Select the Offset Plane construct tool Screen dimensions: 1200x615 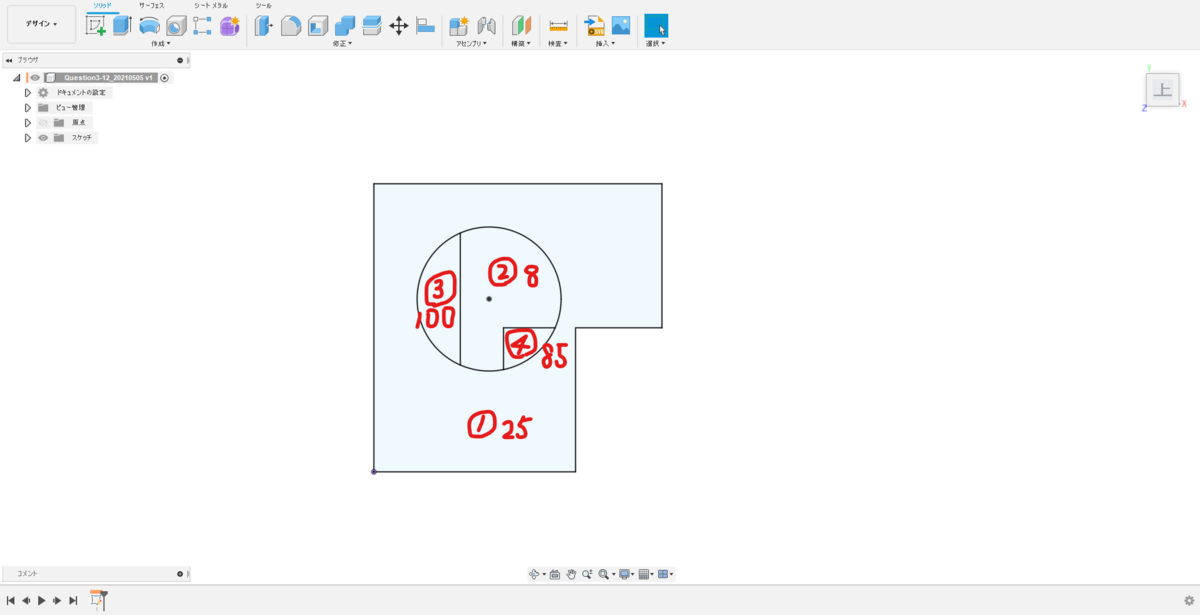coord(522,26)
